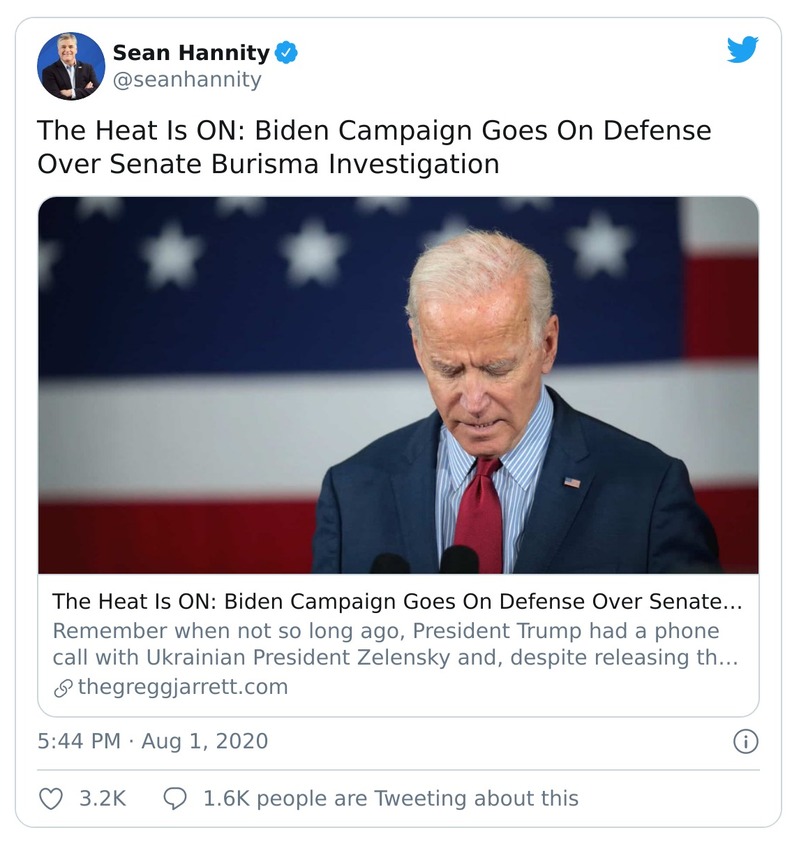Click the Aug 1, 2020 date

pyautogui.click(x=204, y=741)
